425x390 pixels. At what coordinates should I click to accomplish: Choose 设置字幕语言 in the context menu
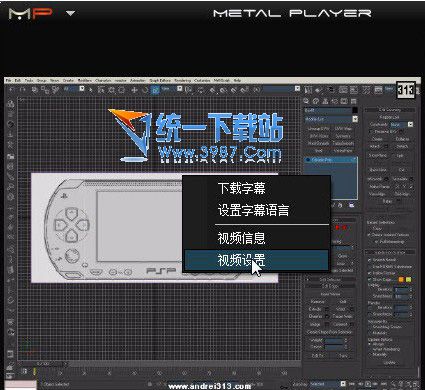[253, 210]
